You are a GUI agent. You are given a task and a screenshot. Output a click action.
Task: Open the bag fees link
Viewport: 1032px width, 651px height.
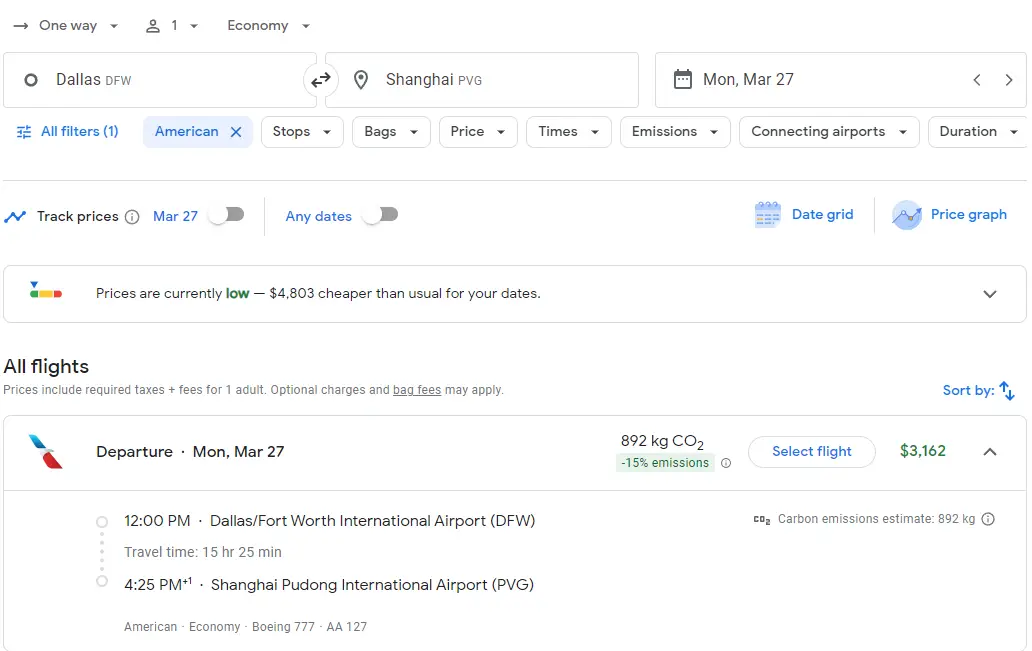[x=417, y=390]
